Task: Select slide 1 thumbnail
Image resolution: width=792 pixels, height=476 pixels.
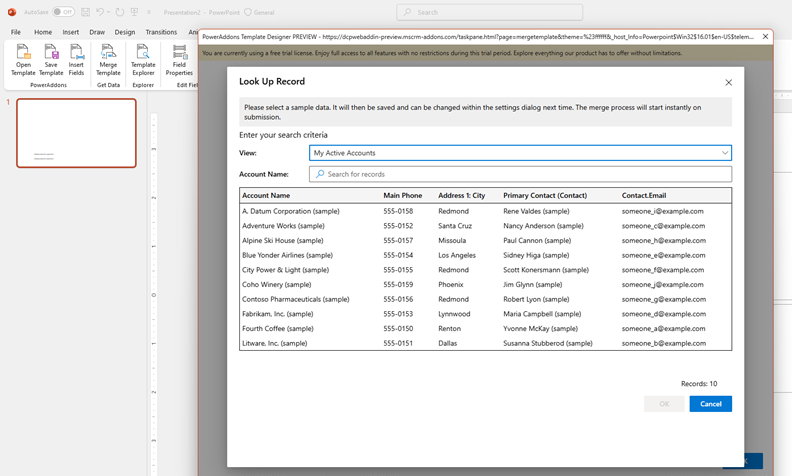Action: click(76, 133)
